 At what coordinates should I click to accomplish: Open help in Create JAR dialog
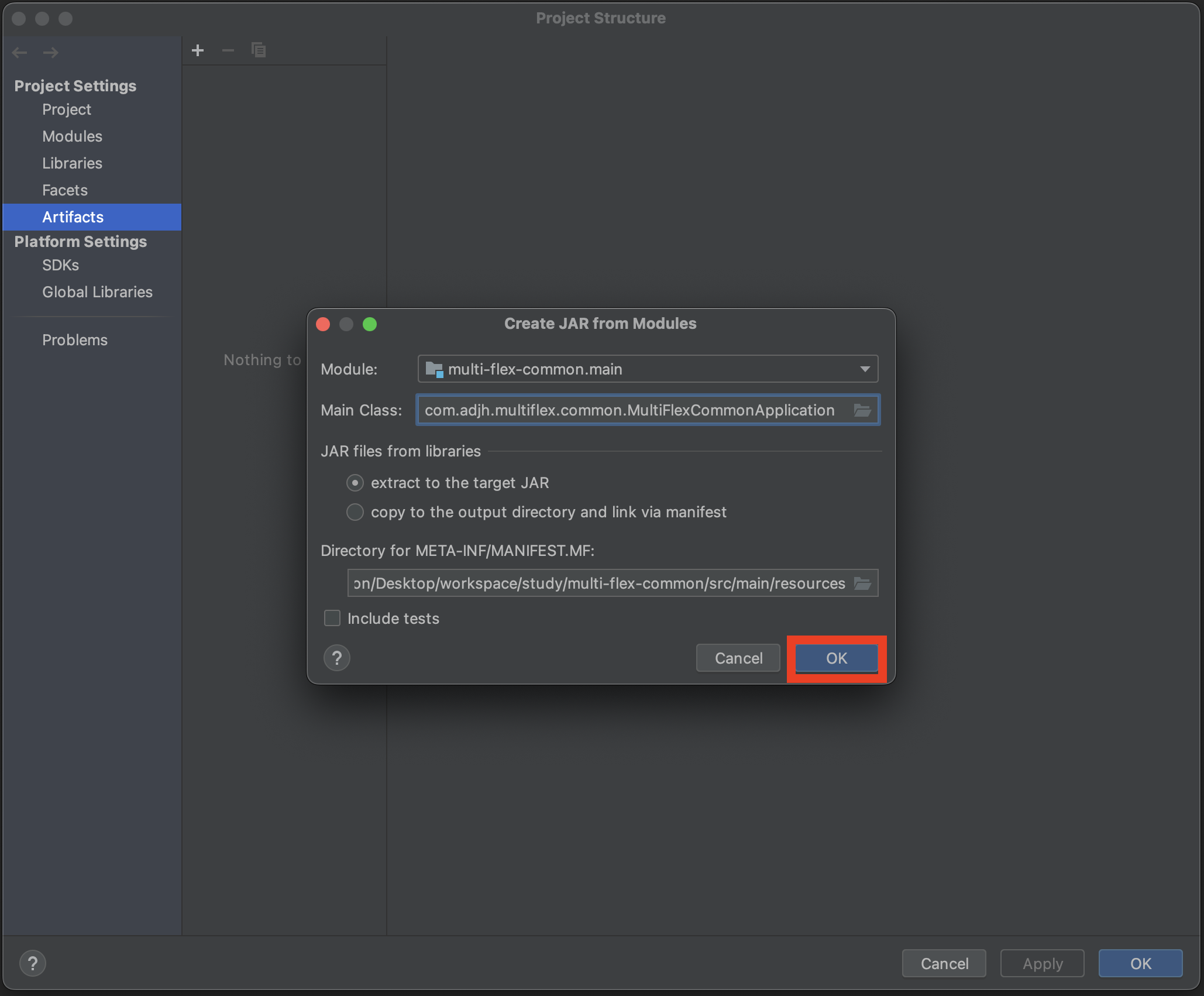[x=337, y=658]
